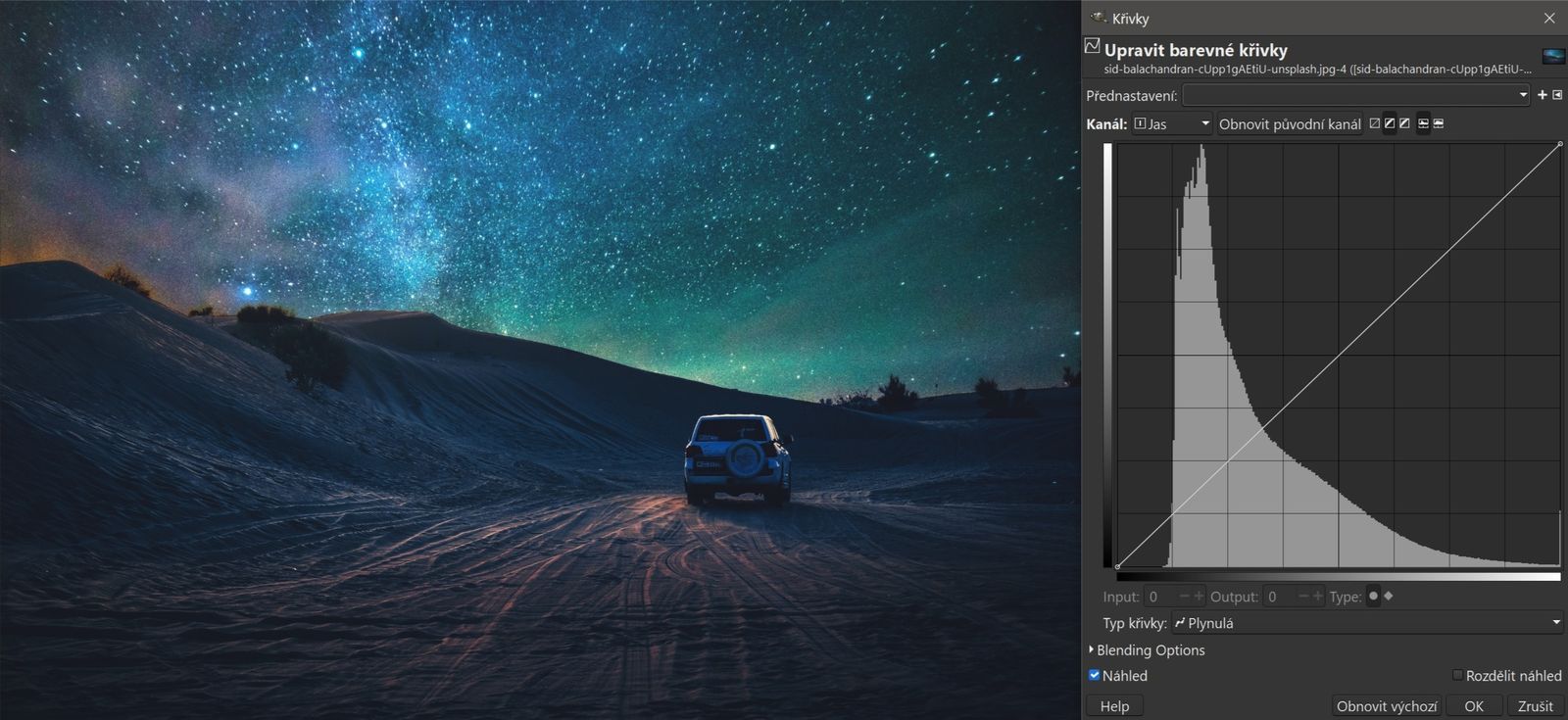Set point type to smooth circle
This screenshot has height=720, width=1568.
point(1373,596)
